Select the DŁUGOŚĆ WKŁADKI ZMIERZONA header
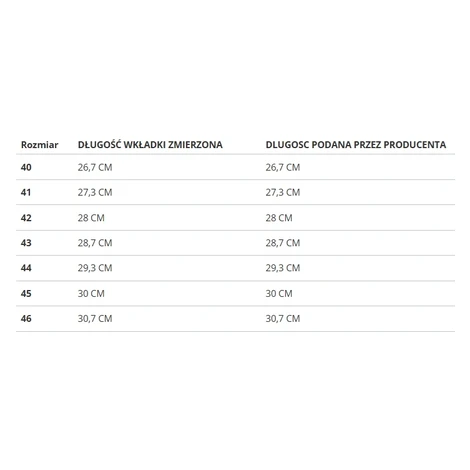 tap(150, 144)
